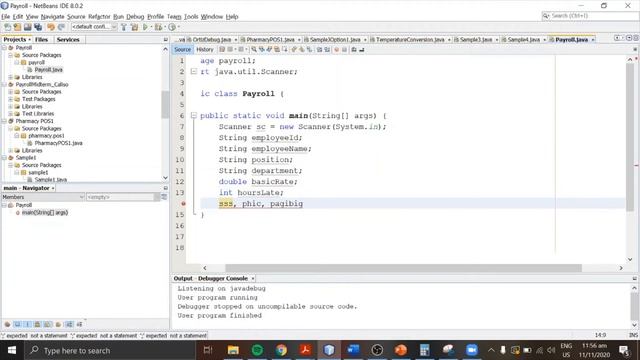Open the File menu
Screen dimensions: 640x360
(x=5, y=17)
